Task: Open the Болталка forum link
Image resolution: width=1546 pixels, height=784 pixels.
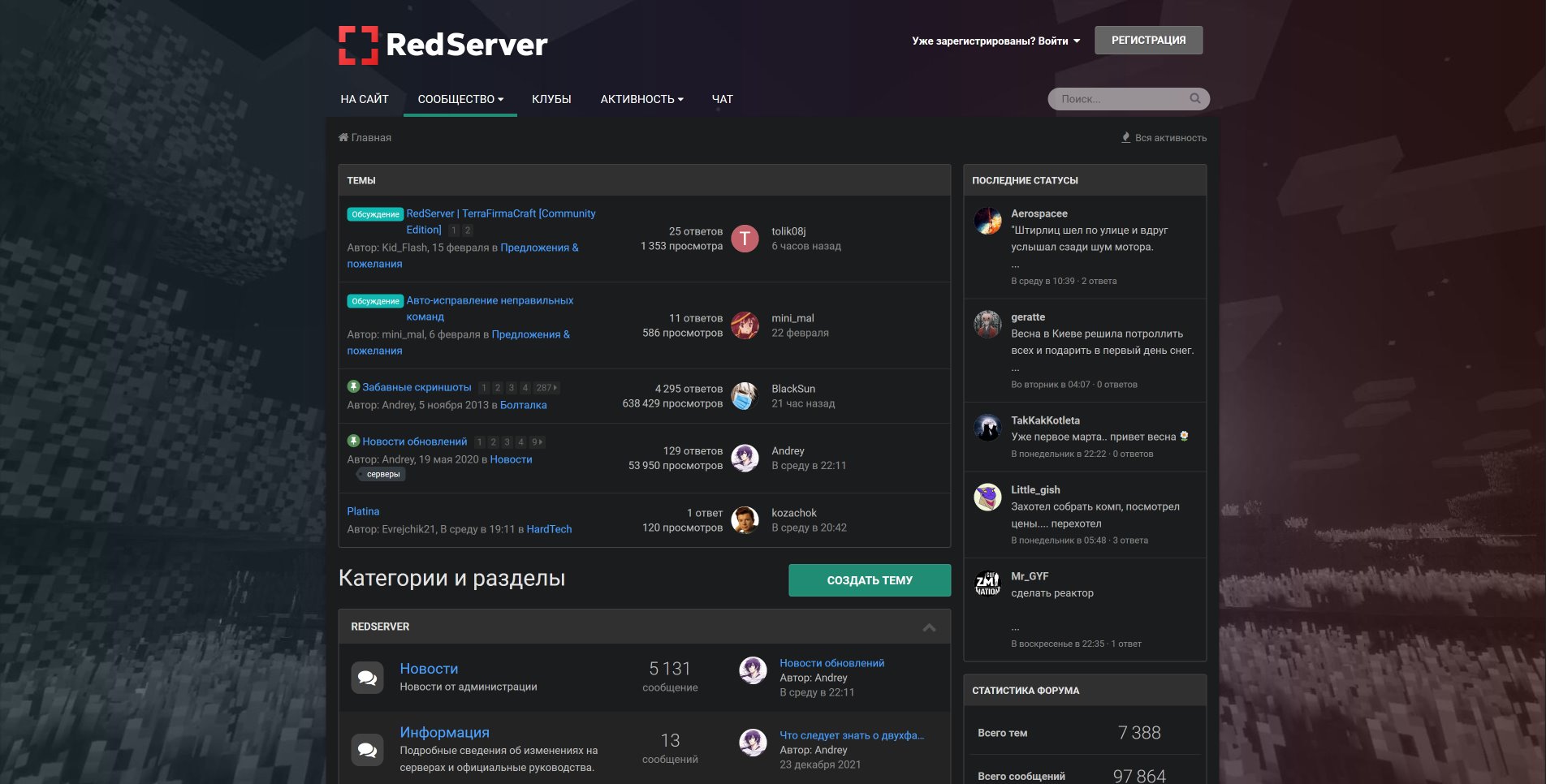Action: tap(523, 405)
